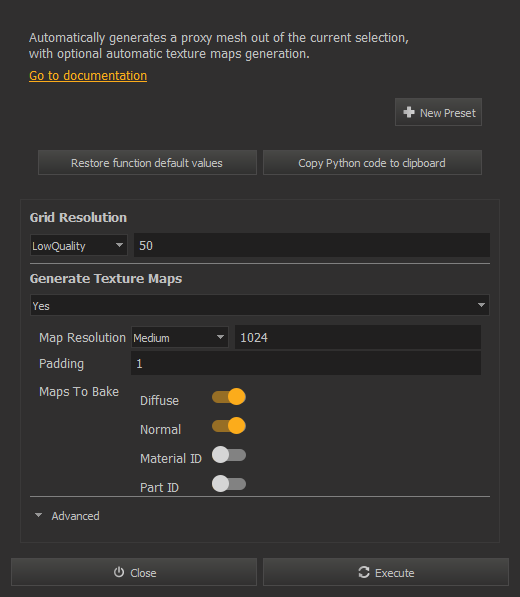
Task: Click the plus icon on New Preset
Action: [x=409, y=112]
